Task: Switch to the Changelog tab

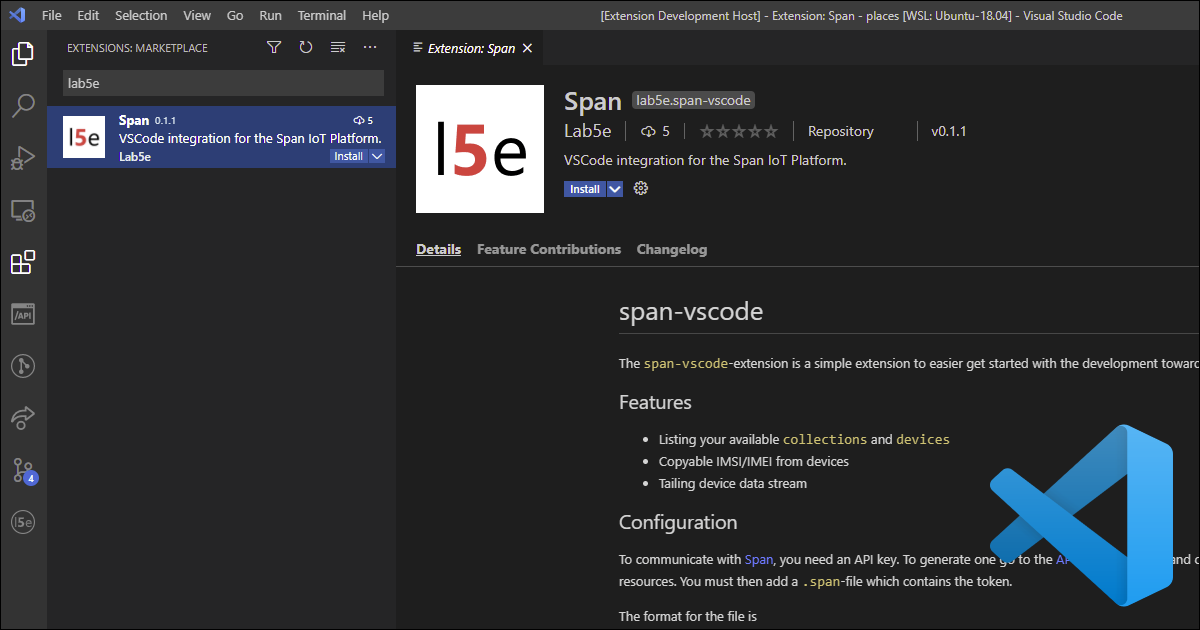Action: (672, 249)
